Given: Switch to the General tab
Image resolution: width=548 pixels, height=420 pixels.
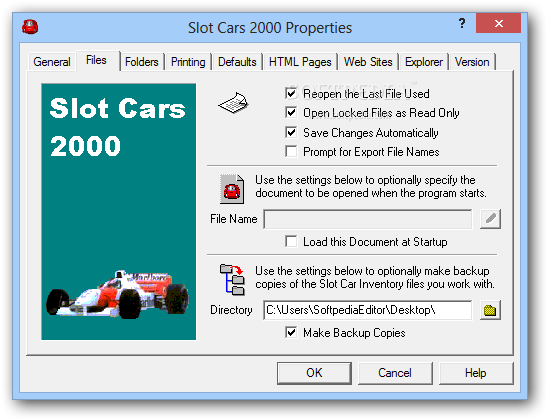Looking at the screenshot, I should pos(52,62).
